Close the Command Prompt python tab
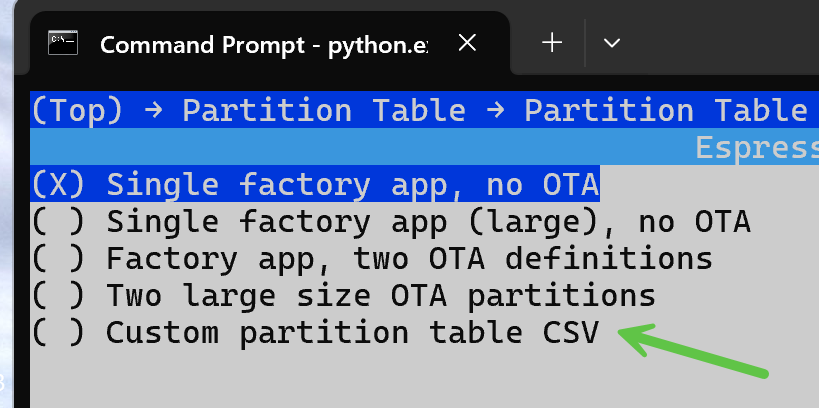Image resolution: width=819 pixels, height=408 pixels. coord(467,43)
